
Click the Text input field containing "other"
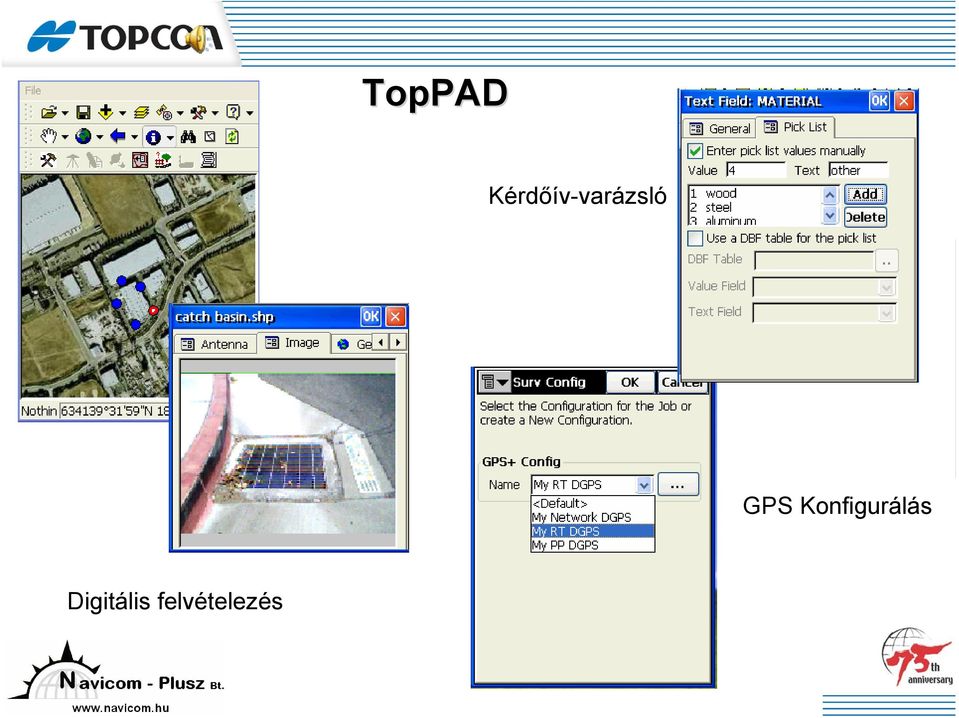point(858,171)
